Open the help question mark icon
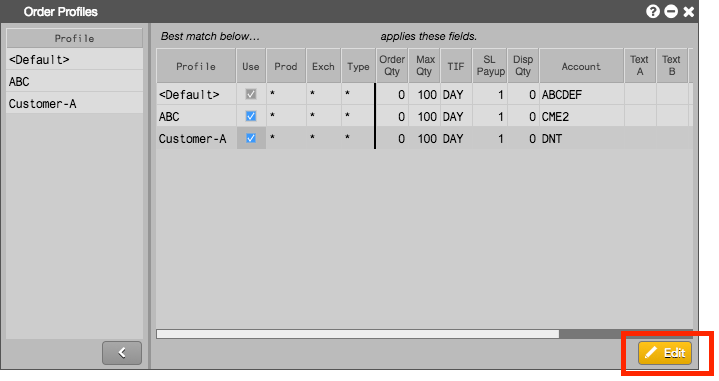The image size is (719, 381). tap(653, 11)
